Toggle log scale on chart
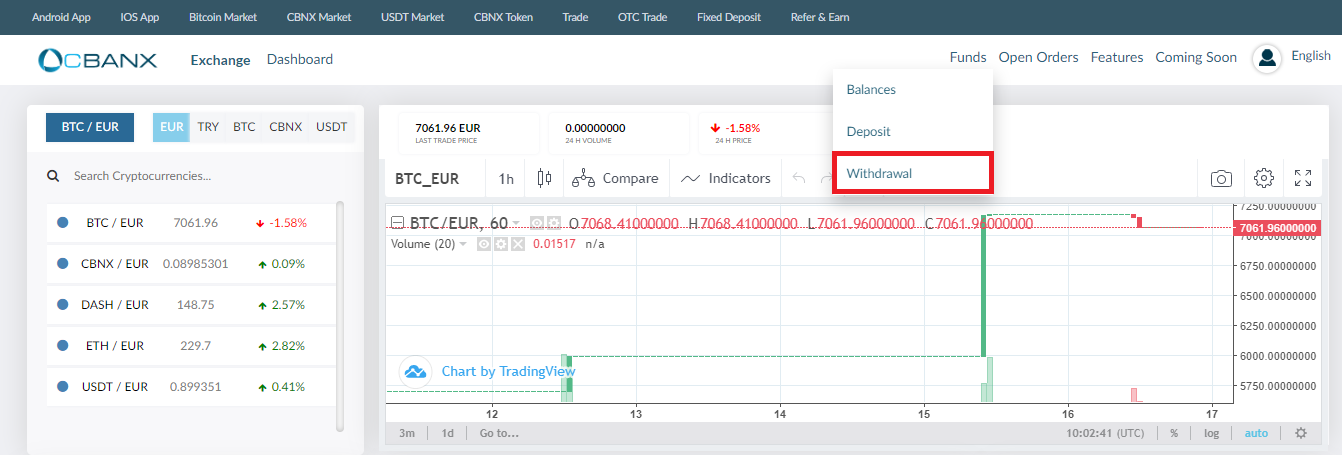 point(1211,433)
